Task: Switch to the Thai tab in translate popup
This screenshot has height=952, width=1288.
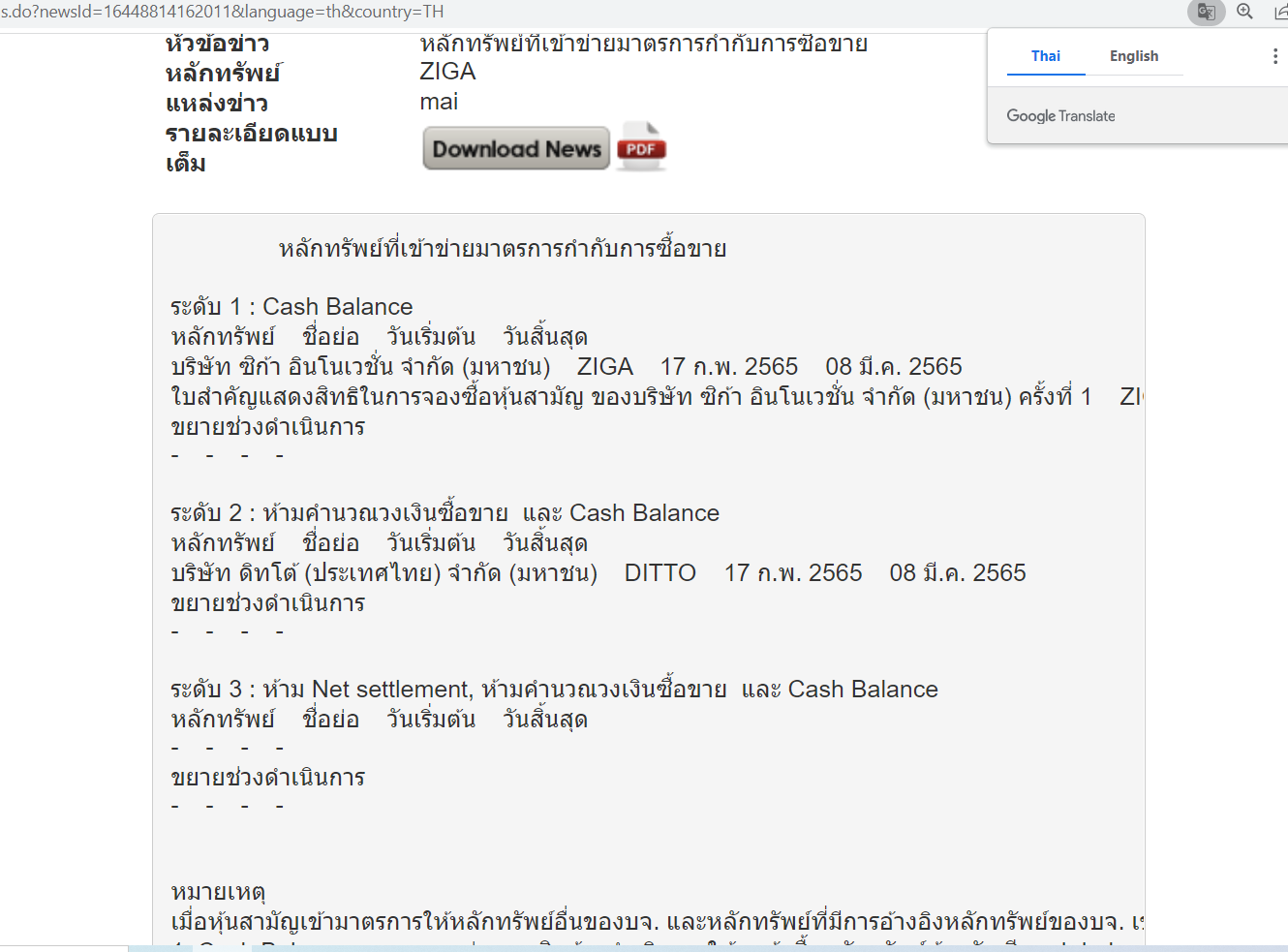Action: [1046, 56]
